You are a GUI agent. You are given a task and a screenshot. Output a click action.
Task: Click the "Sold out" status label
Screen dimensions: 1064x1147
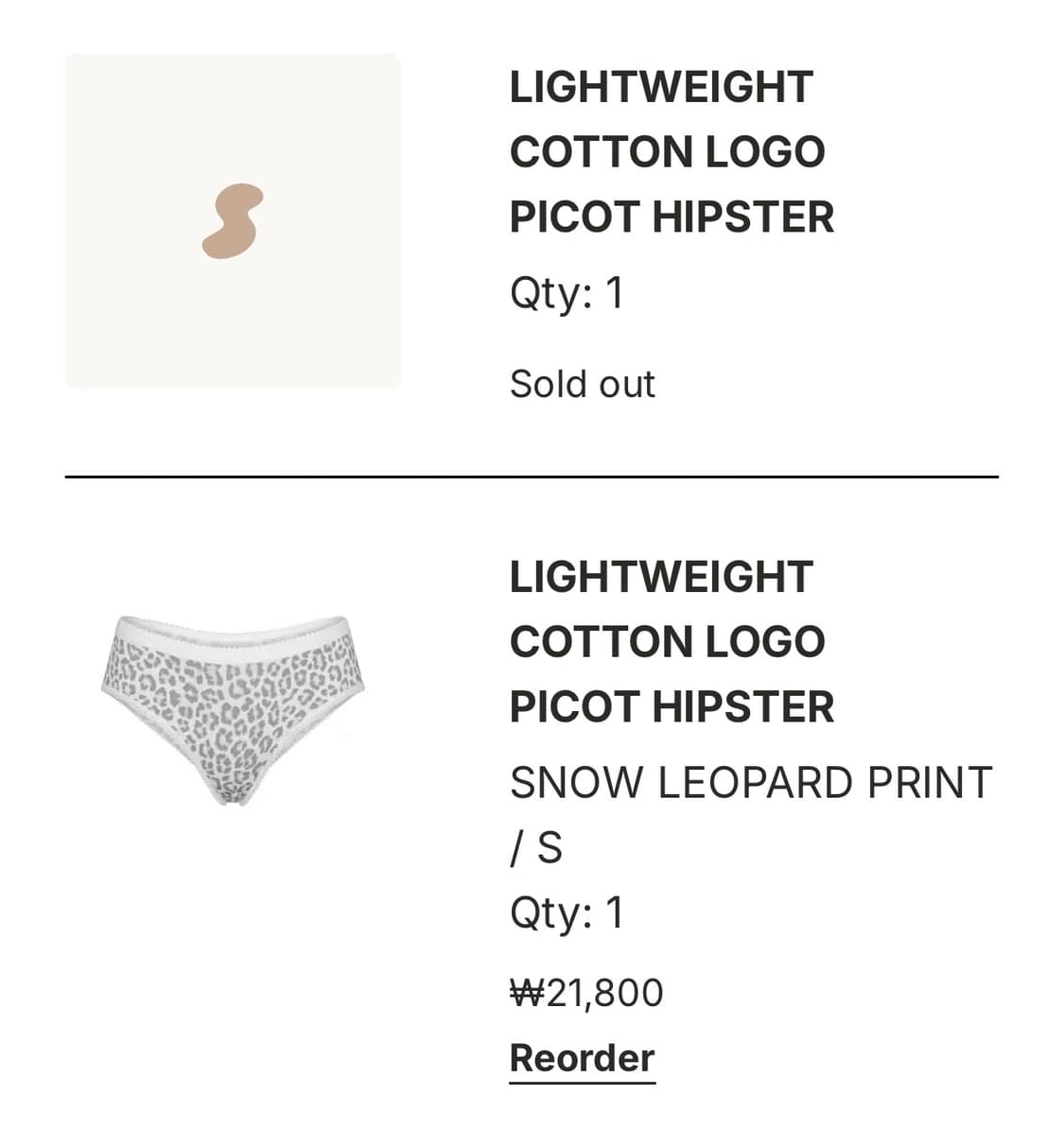coord(582,384)
